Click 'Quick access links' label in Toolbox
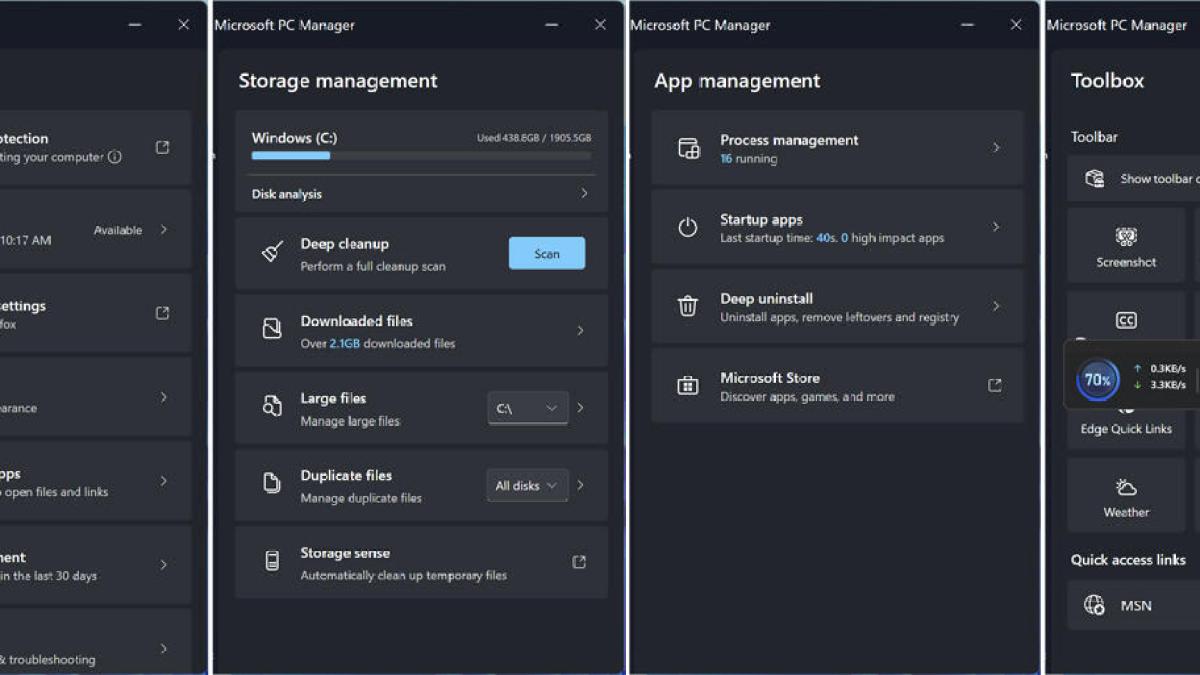Image resolution: width=1200 pixels, height=675 pixels. [1128, 560]
